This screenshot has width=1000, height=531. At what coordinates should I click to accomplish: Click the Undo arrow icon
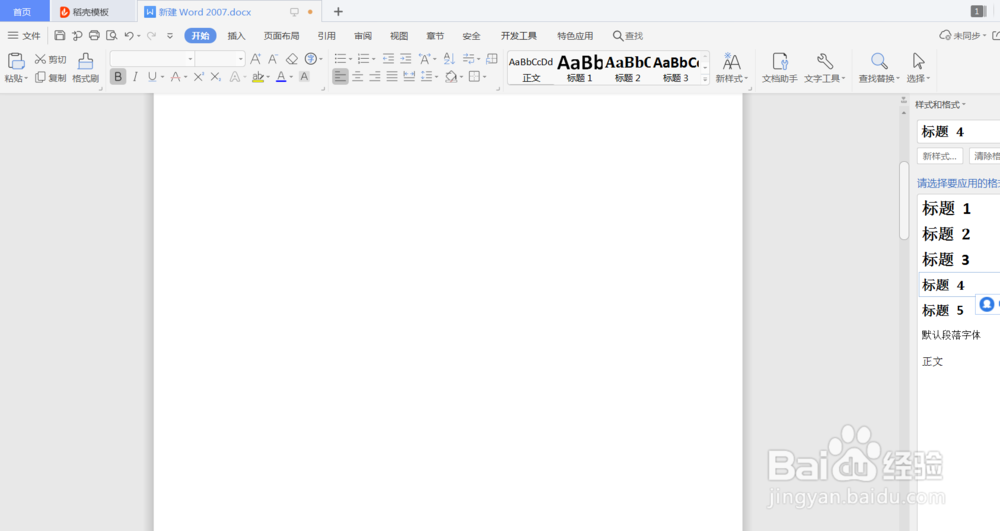129,36
